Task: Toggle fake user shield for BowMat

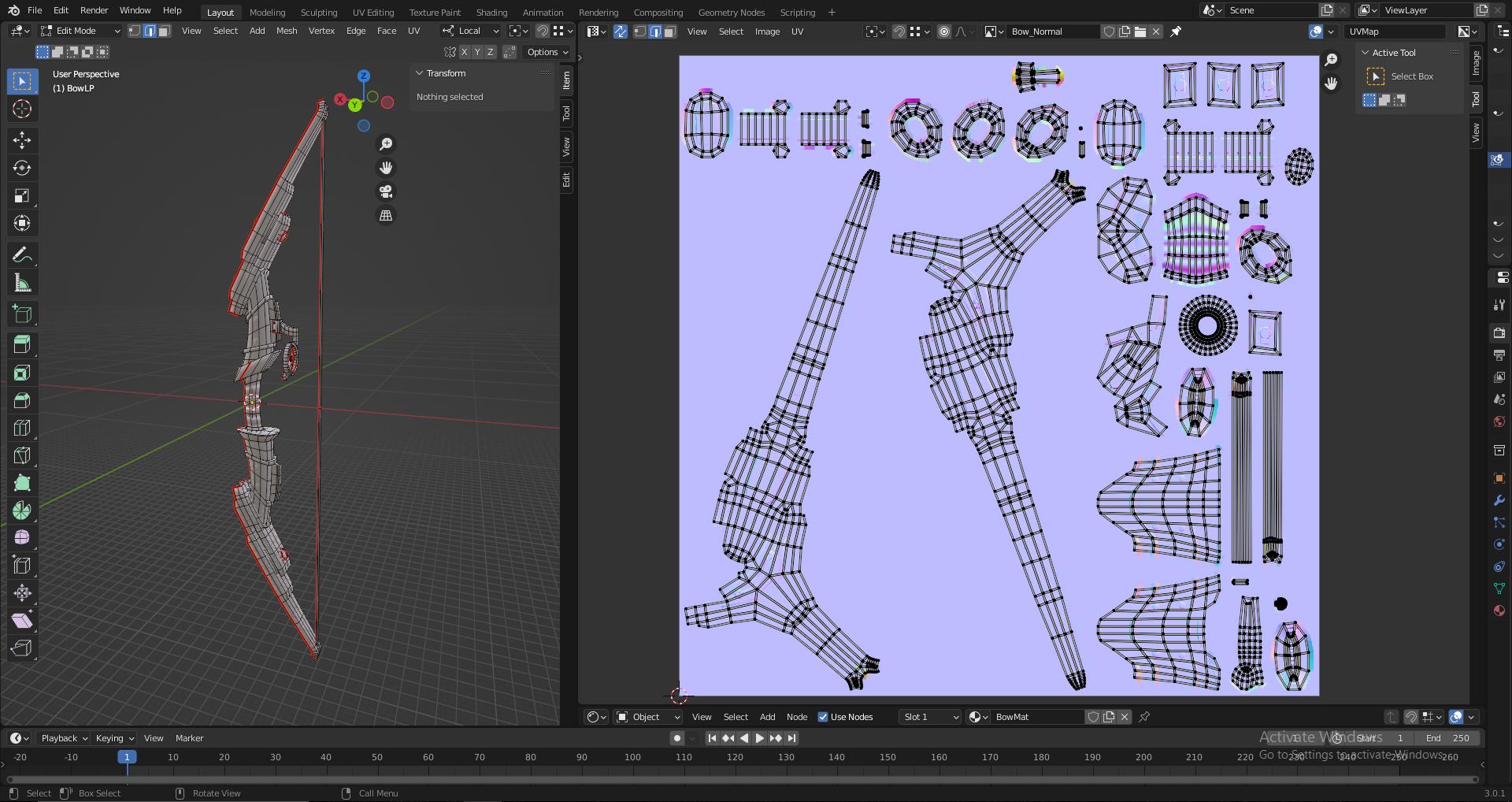Action: pyautogui.click(x=1093, y=717)
